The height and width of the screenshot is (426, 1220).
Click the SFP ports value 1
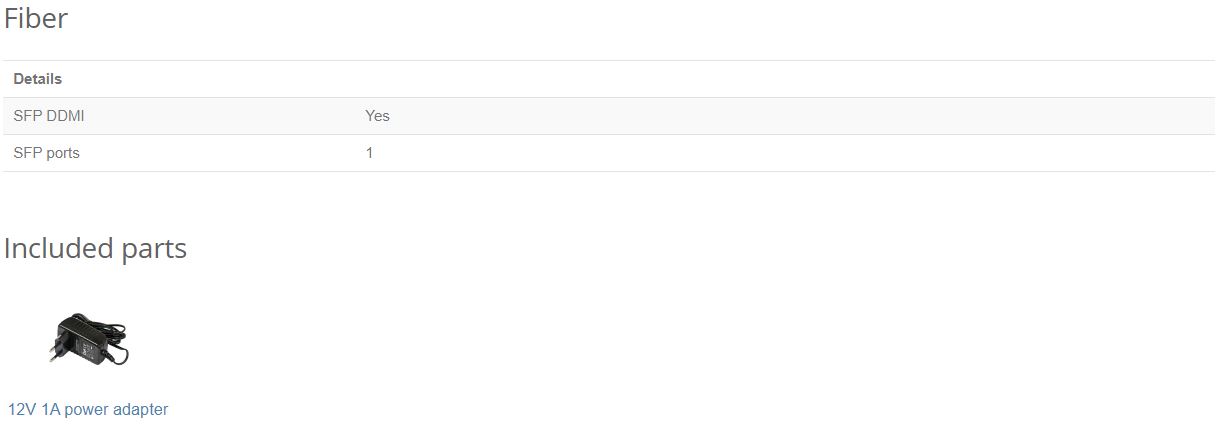[x=369, y=153]
